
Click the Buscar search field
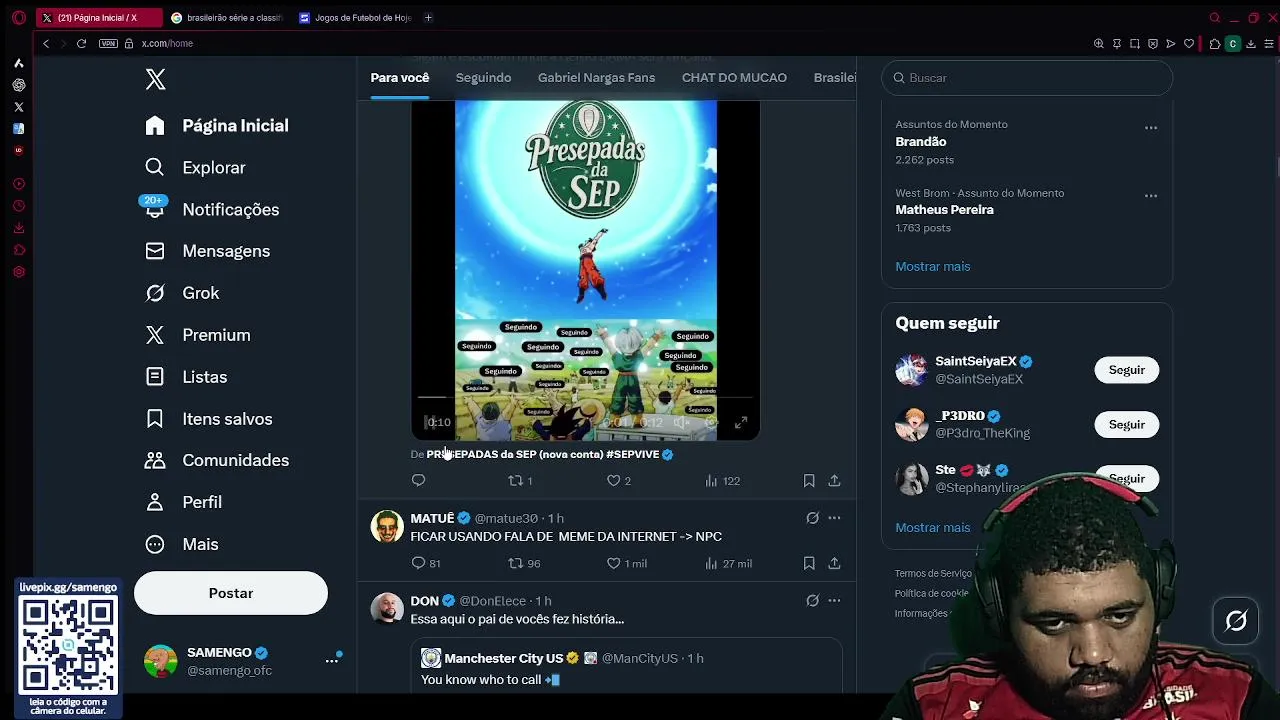(x=1027, y=78)
